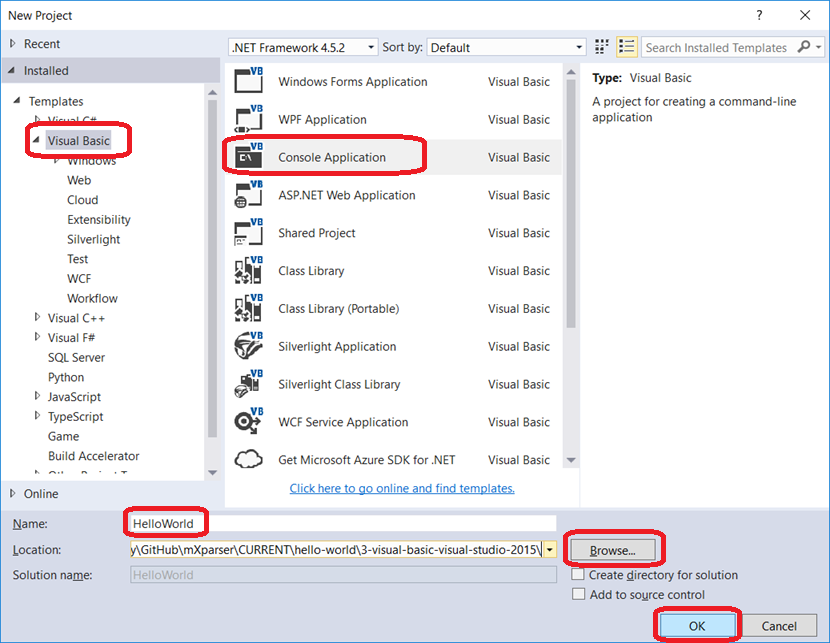Select the Python templates category
This screenshot has width=830, height=643.
point(66,377)
